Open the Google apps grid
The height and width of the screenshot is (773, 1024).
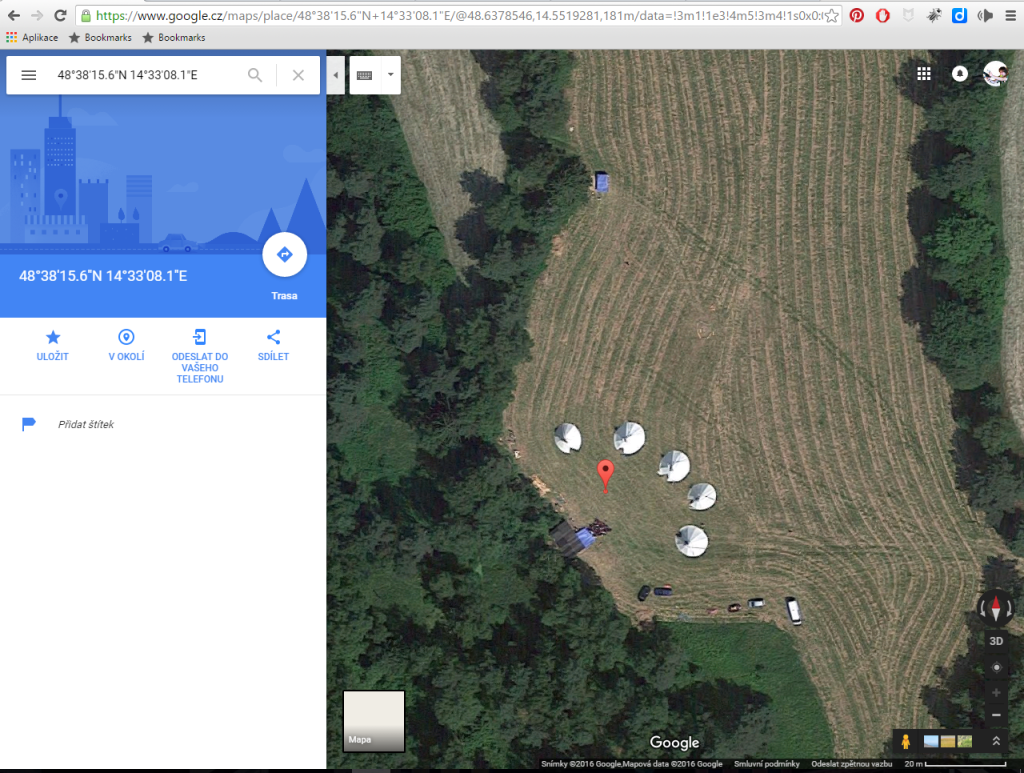(x=923, y=74)
